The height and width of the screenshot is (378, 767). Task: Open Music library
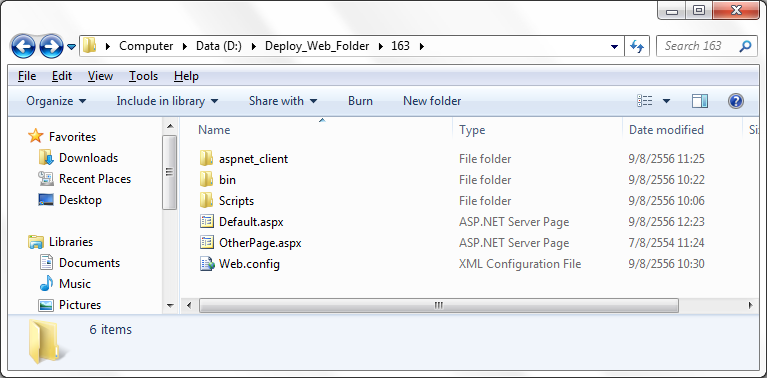75,284
